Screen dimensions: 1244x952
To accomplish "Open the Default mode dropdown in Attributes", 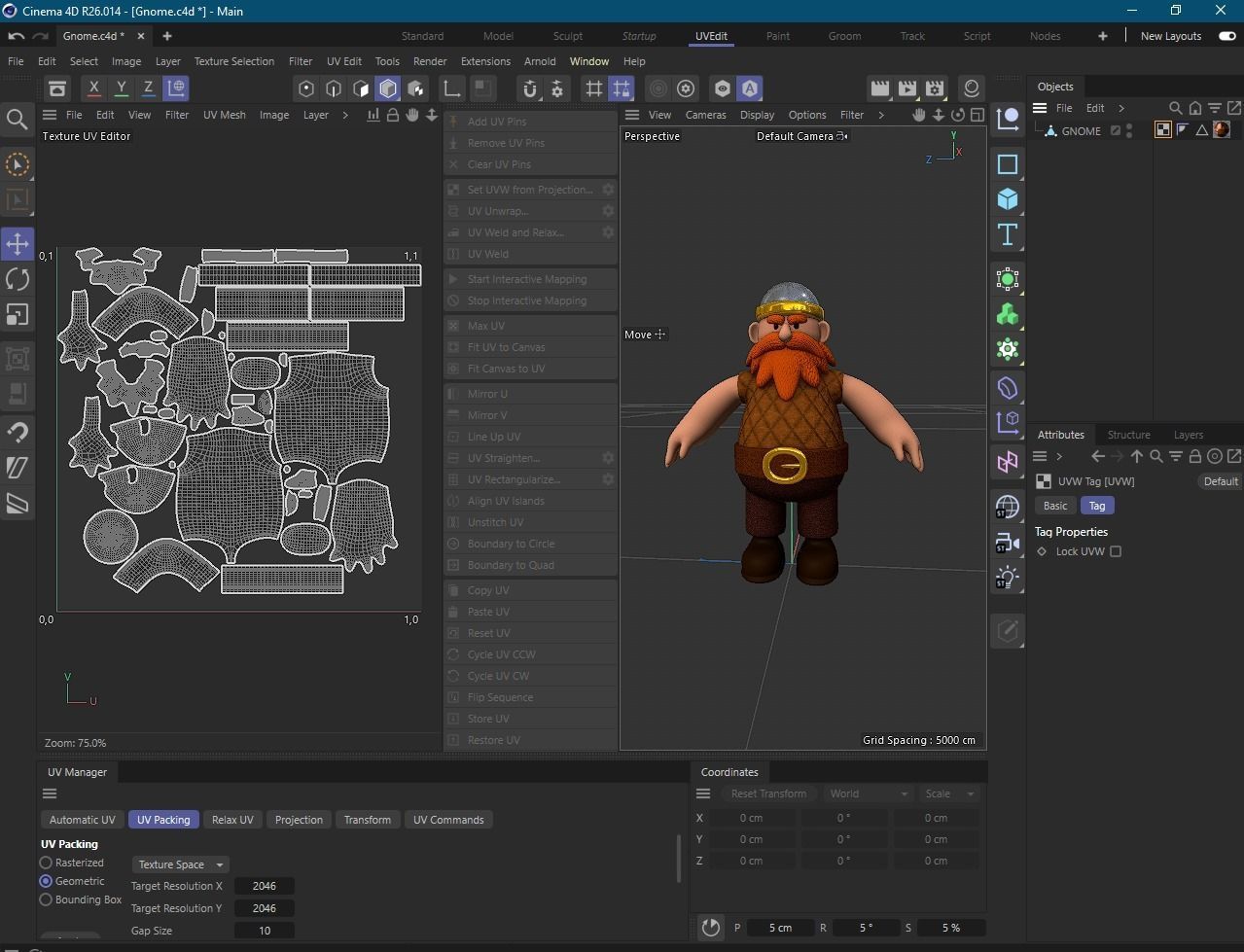I will coord(1220,481).
